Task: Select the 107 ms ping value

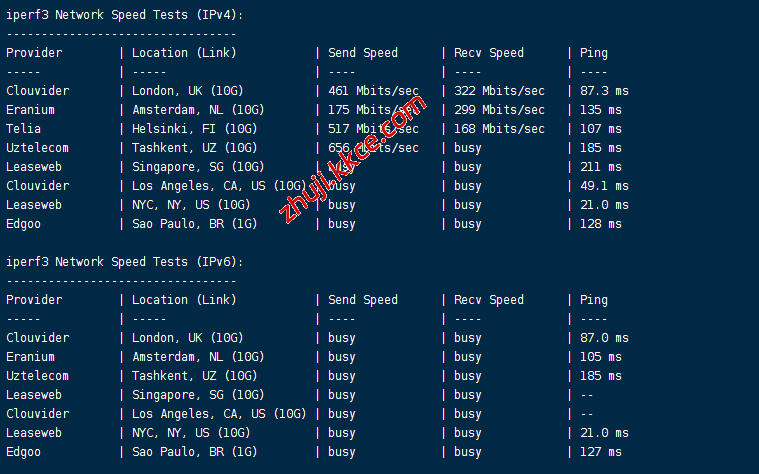Action: coord(600,129)
